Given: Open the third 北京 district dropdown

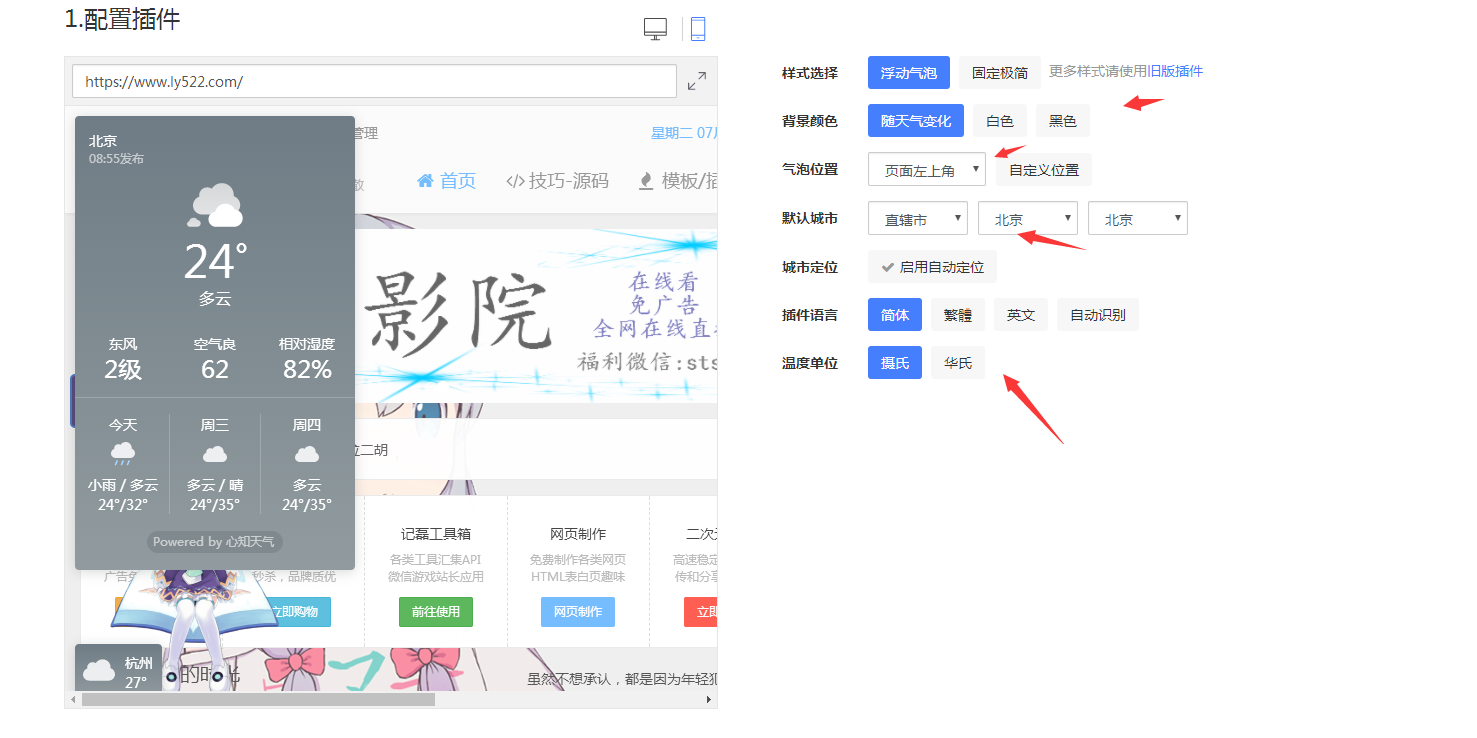Looking at the screenshot, I should (x=1137, y=219).
